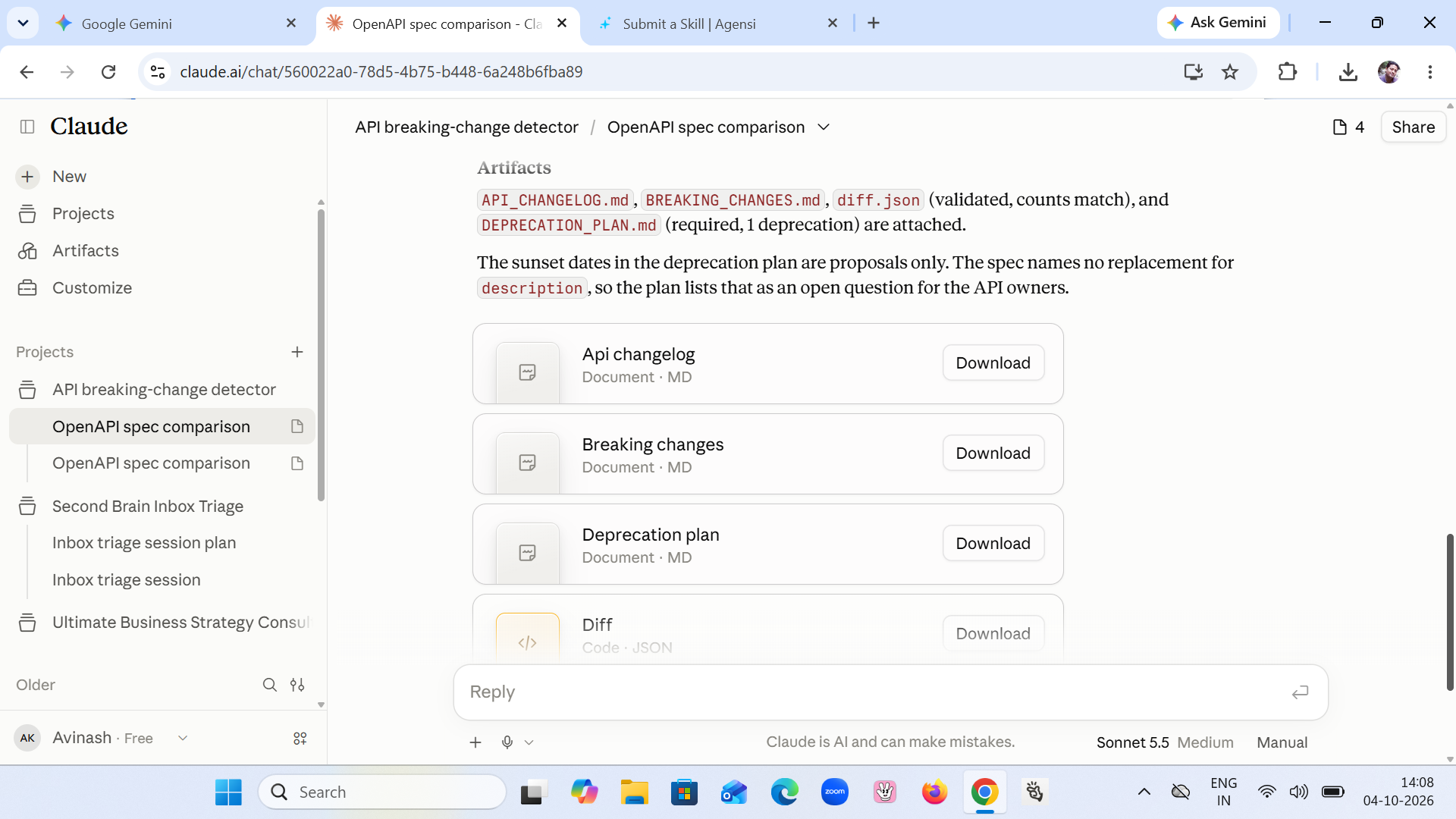Go back in browser history

point(27,72)
